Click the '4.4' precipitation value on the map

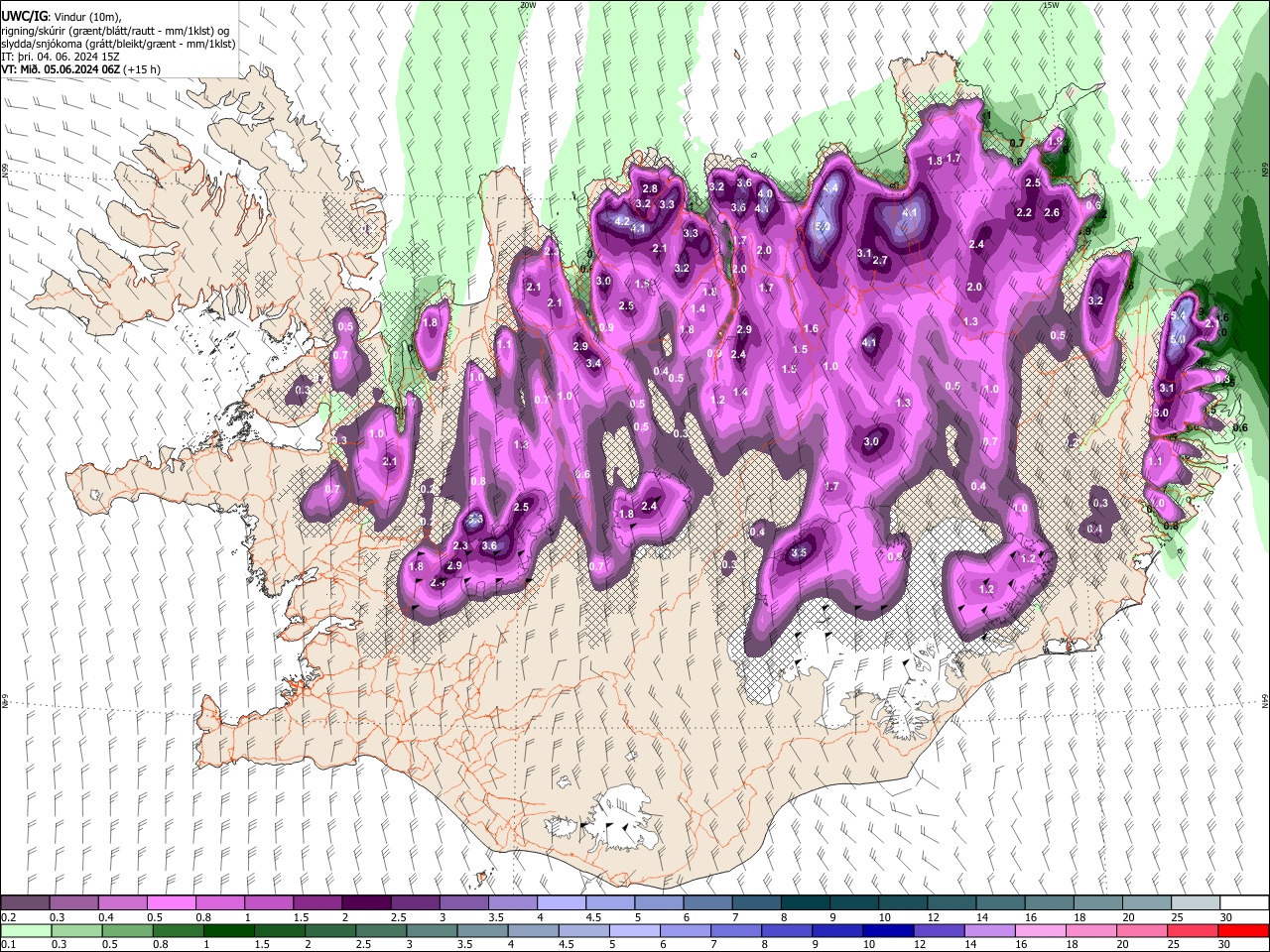point(830,187)
